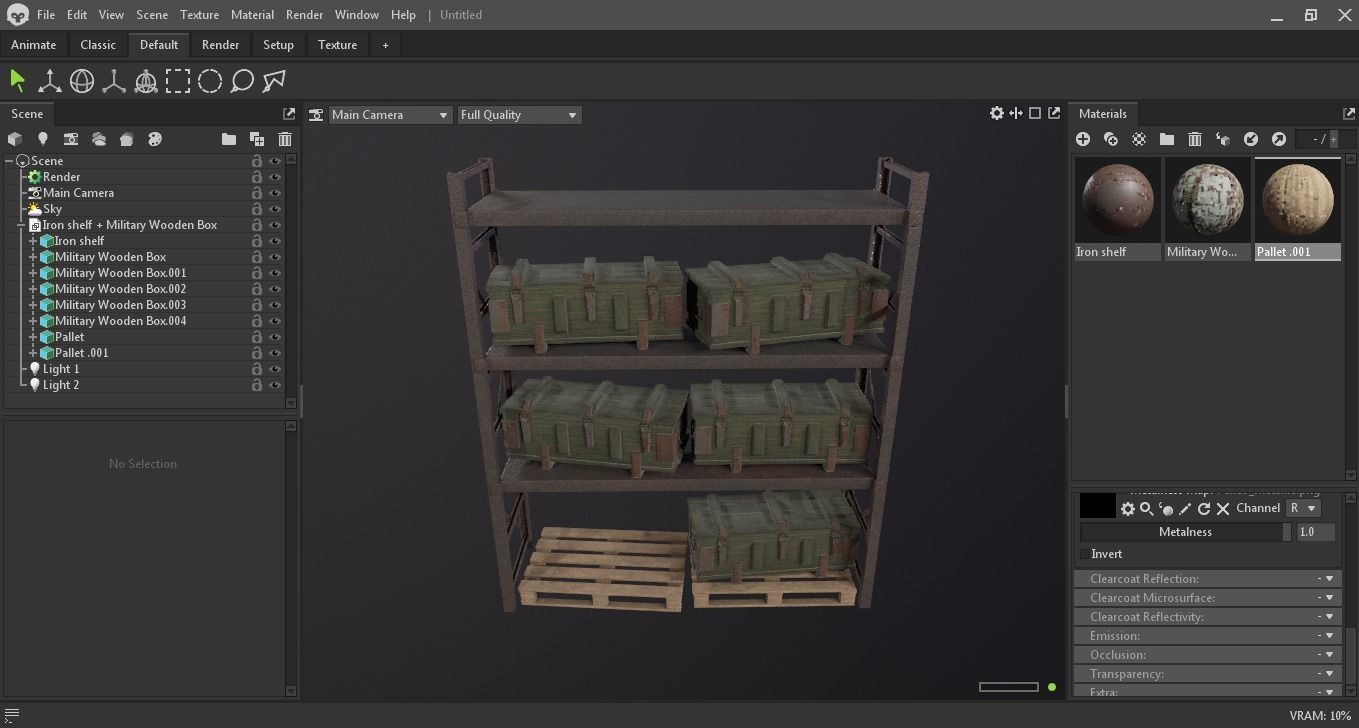Select the Iron shelf material thumbnail
This screenshot has width=1359, height=728.
[x=1118, y=202]
